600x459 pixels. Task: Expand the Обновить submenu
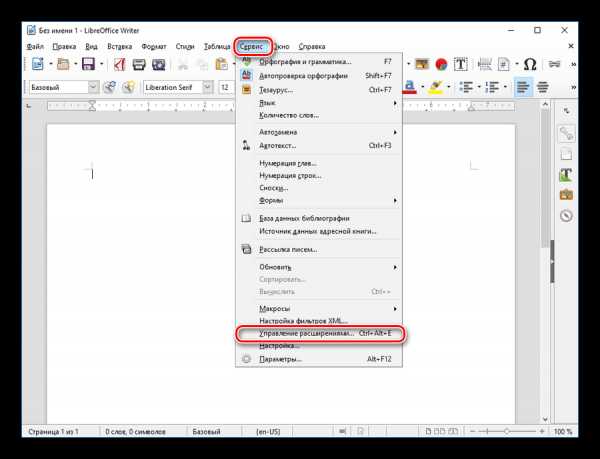pyautogui.click(x=319, y=267)
